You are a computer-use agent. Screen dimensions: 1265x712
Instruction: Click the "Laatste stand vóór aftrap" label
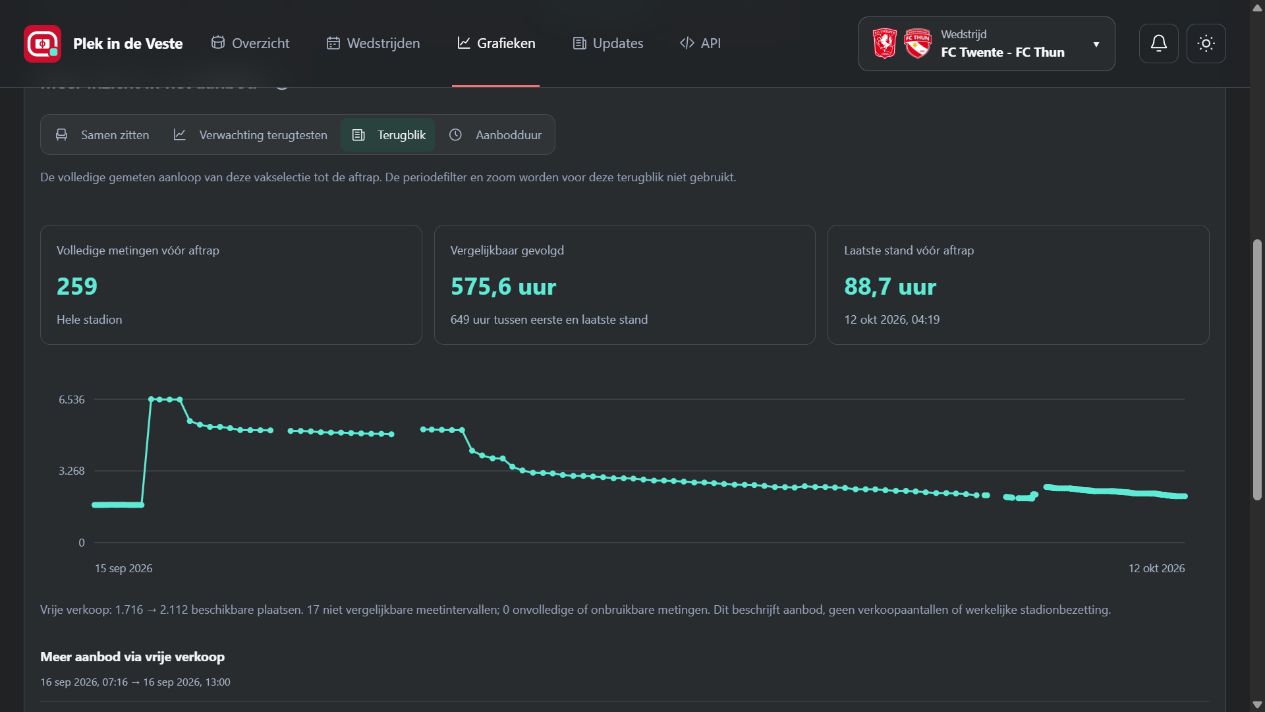[909, 250]
